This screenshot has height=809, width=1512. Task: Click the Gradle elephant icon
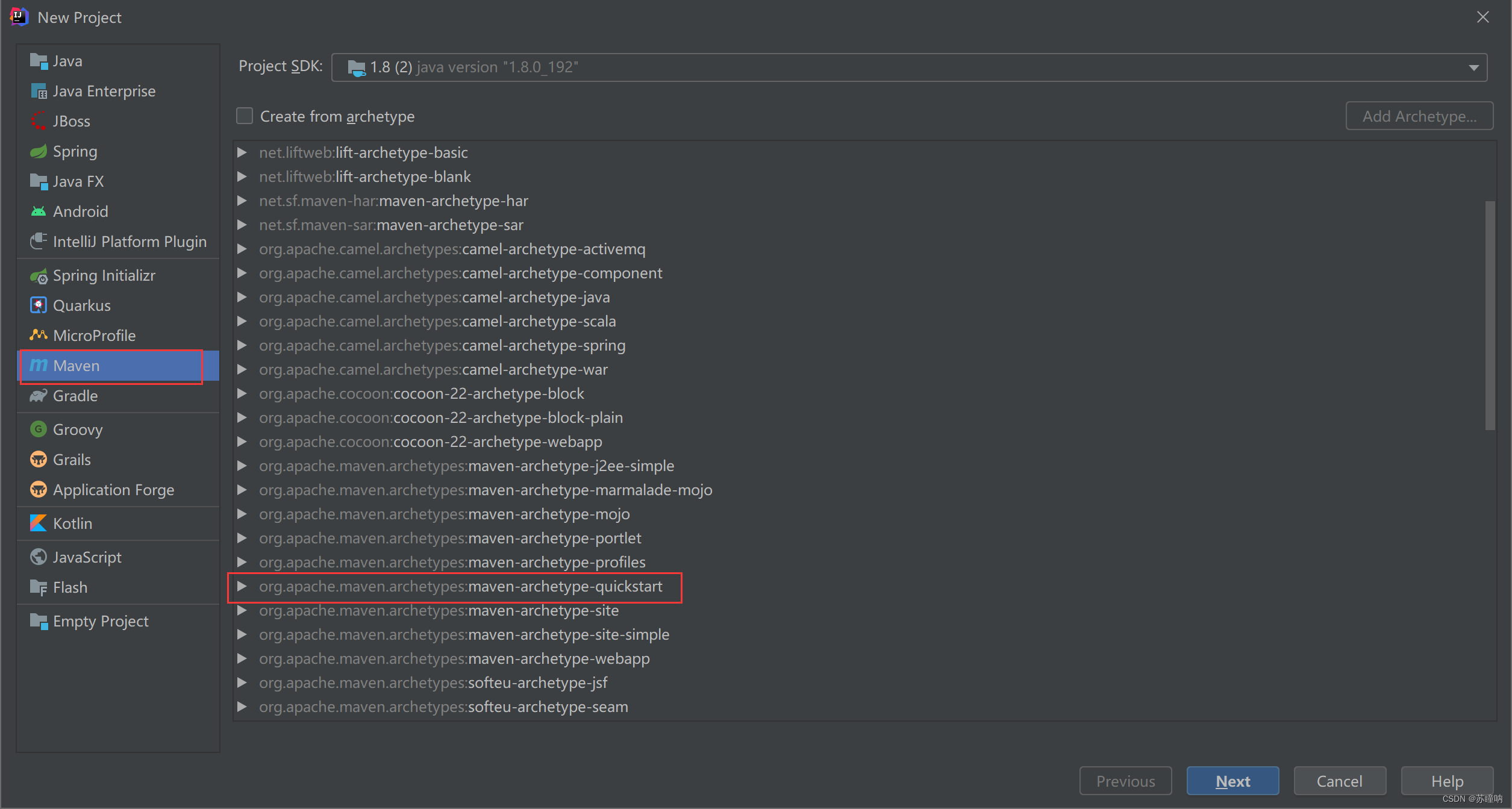click(x=39, y=396)
